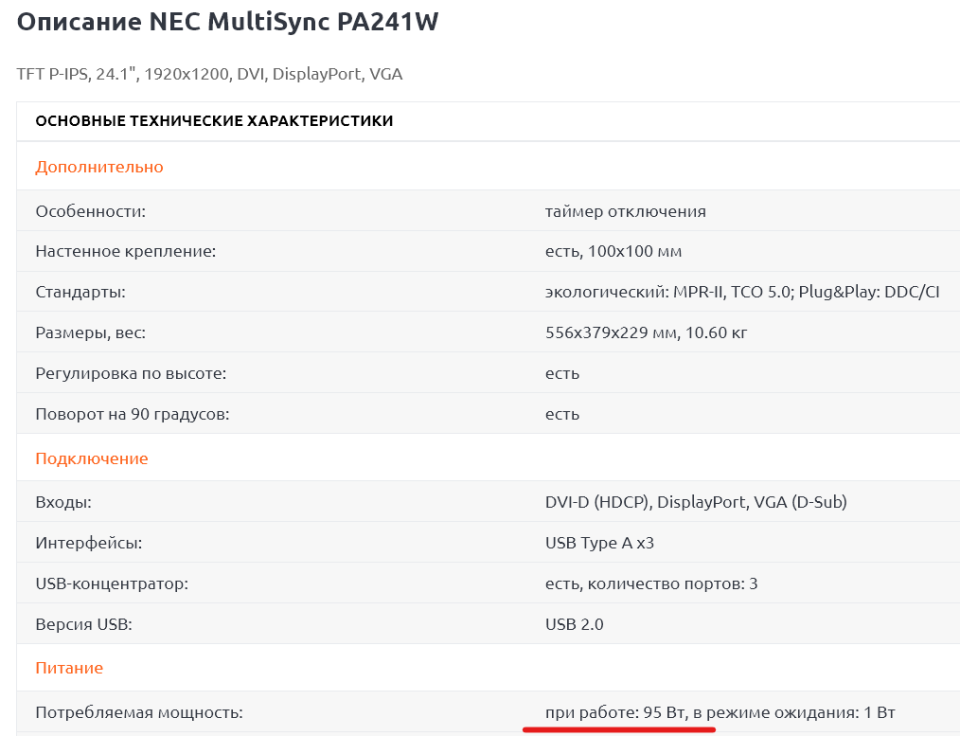Image resolution: width=960 pixels, height=736 pixels.
Task: Select the "Стандарты:" row label
Action: (x=80, y=292)
